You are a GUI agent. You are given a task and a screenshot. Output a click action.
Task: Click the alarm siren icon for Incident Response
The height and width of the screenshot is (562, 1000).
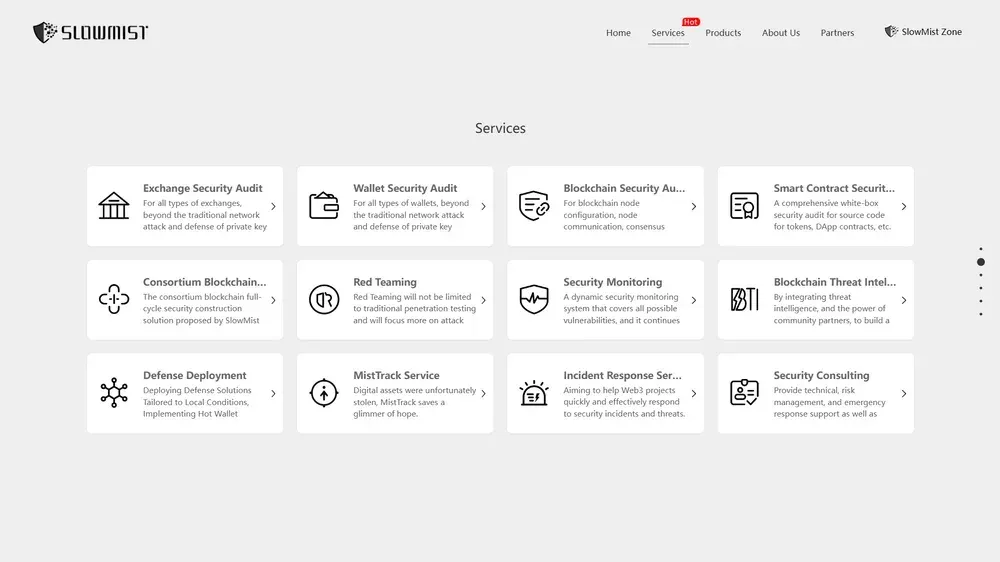534,393
